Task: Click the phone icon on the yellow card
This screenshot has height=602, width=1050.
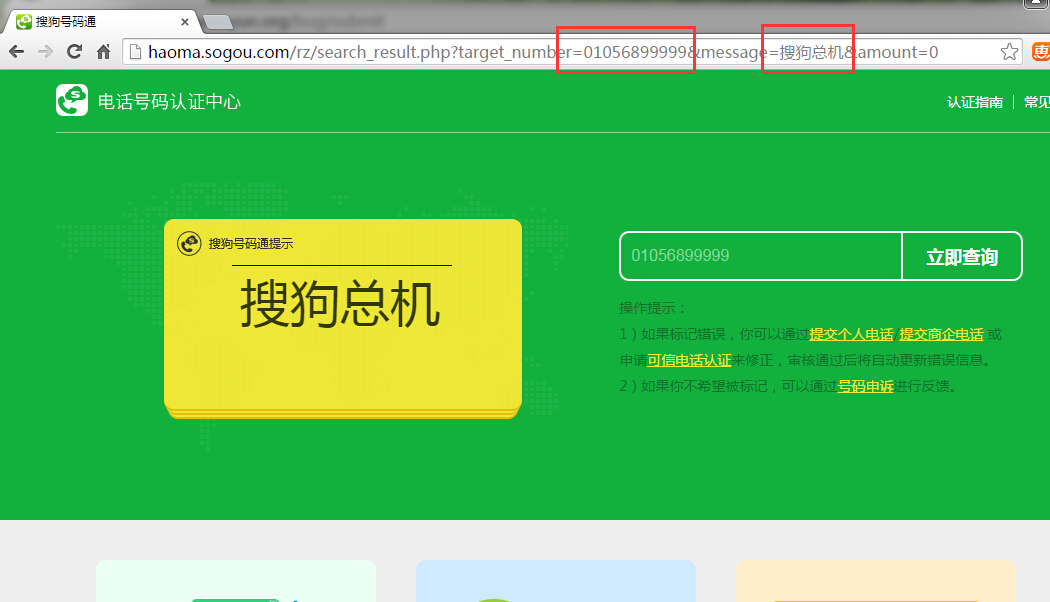Action: [189, 243]
